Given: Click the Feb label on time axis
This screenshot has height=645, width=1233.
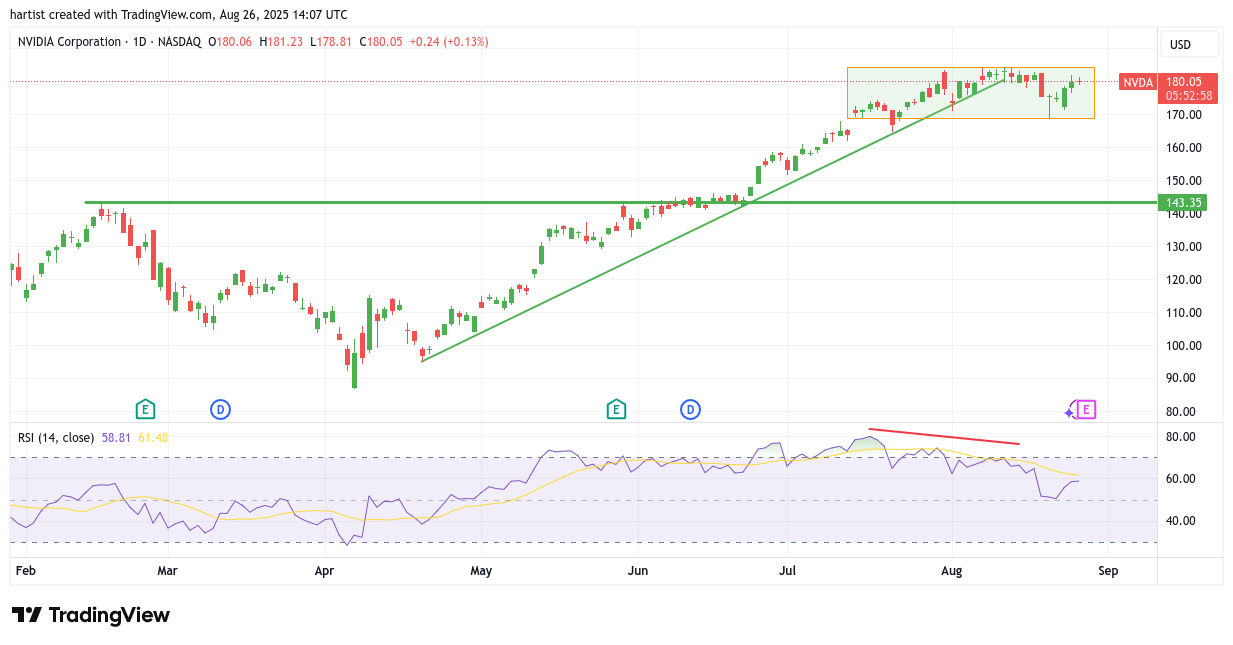Looking at the screenshot, I should (x=27, y=572).
